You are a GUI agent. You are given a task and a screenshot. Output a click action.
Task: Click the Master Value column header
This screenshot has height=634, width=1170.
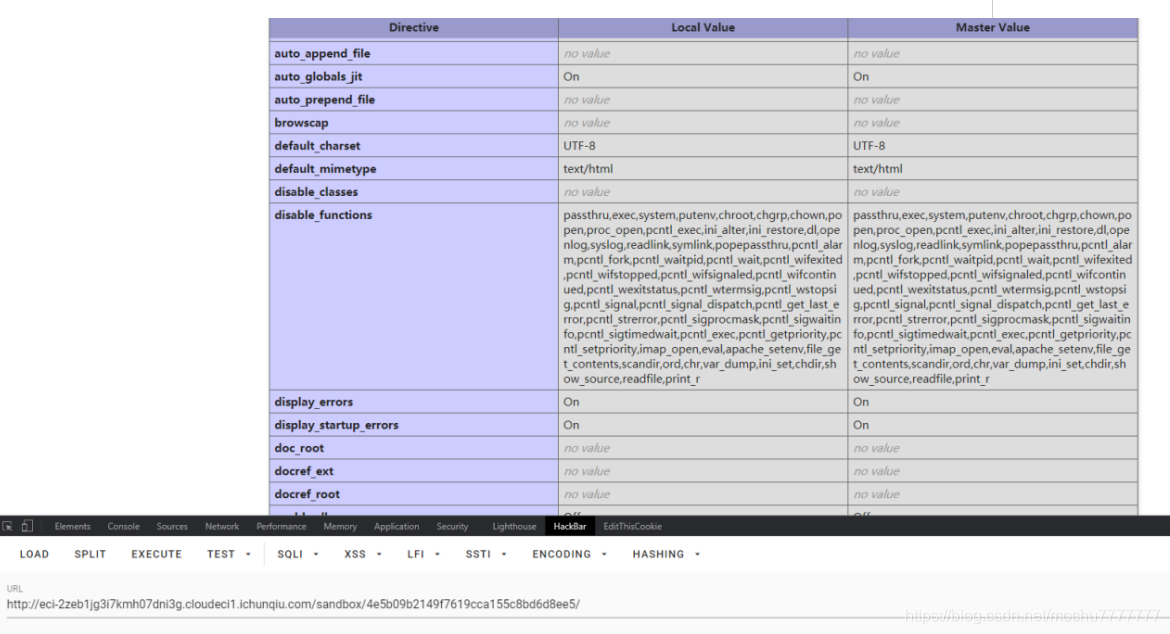point(992,28)
